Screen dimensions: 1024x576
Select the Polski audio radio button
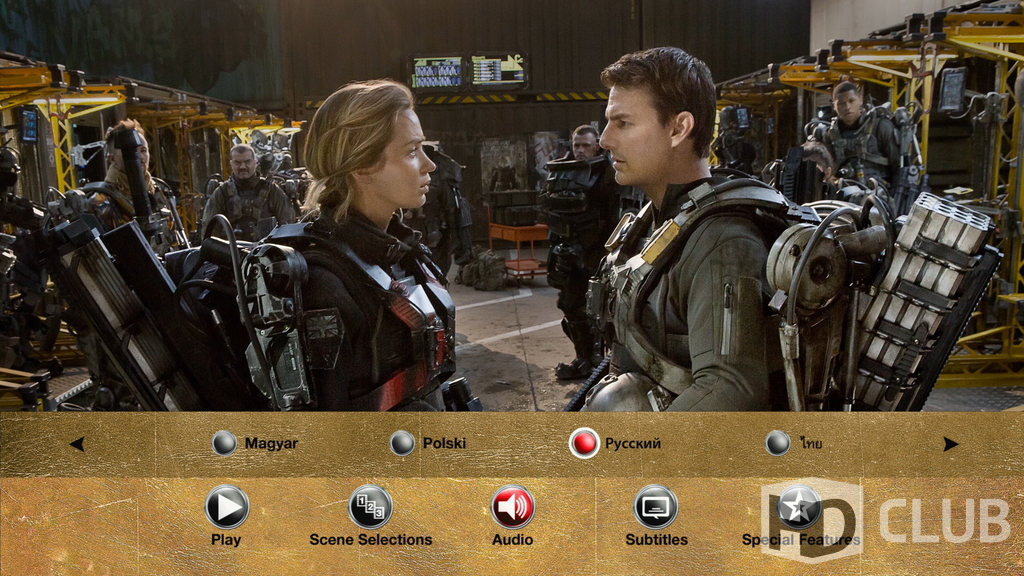point(402,443)
